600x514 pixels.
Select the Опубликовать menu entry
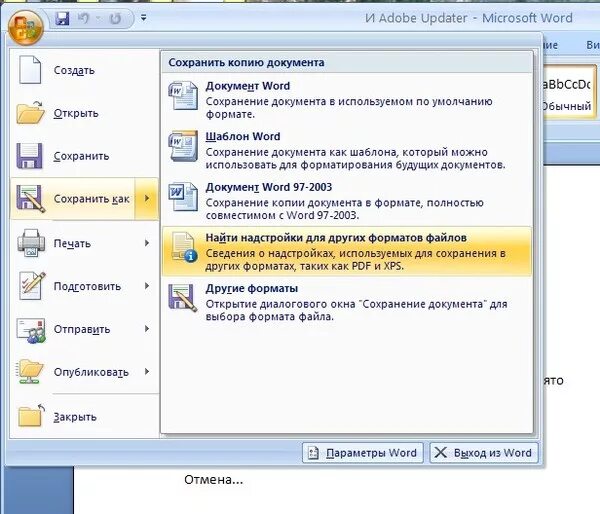coord(84,372)
